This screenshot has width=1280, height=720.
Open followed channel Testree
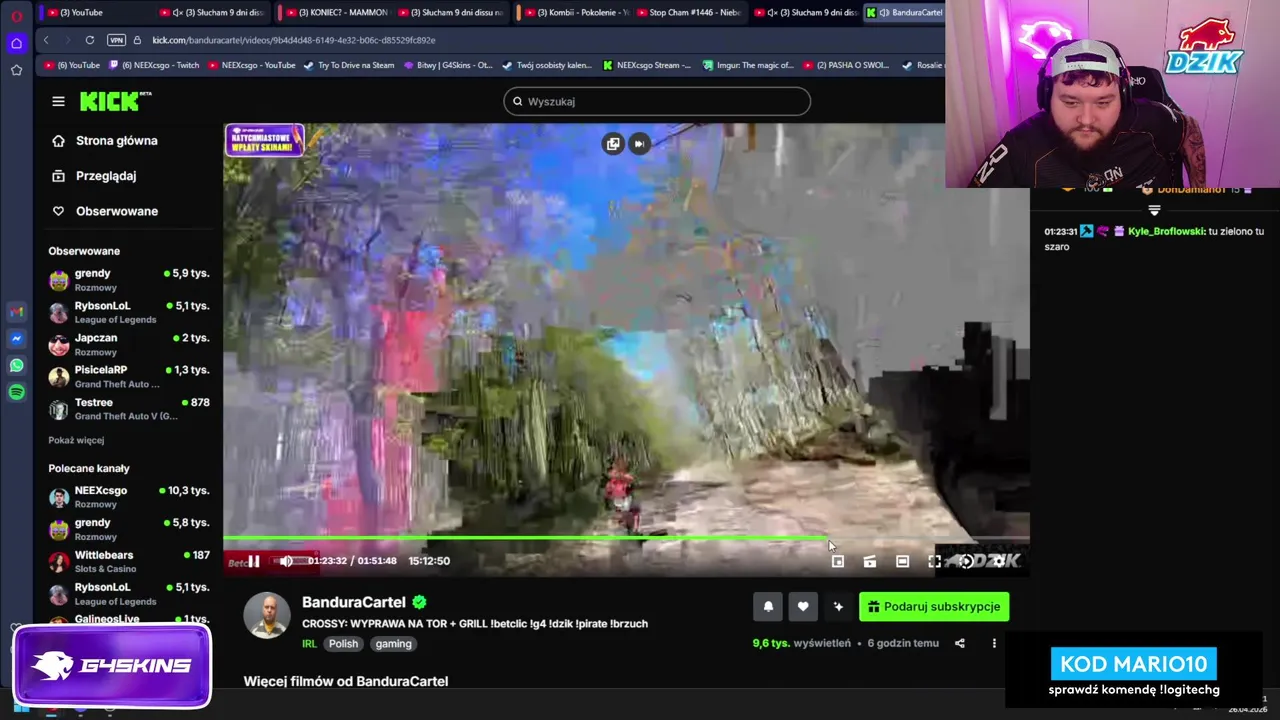pos(128,409)
